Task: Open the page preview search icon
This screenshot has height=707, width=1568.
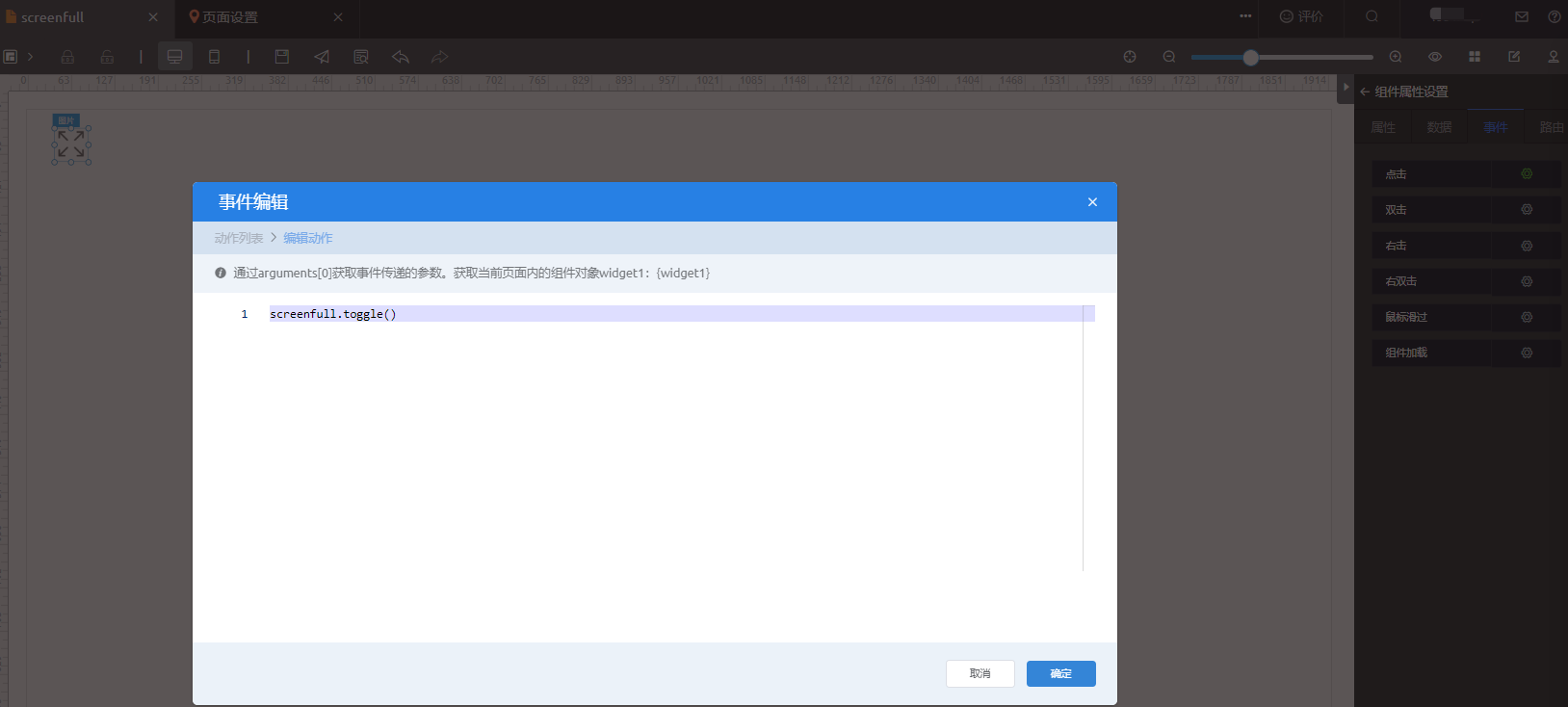Action: pos(361,57)
